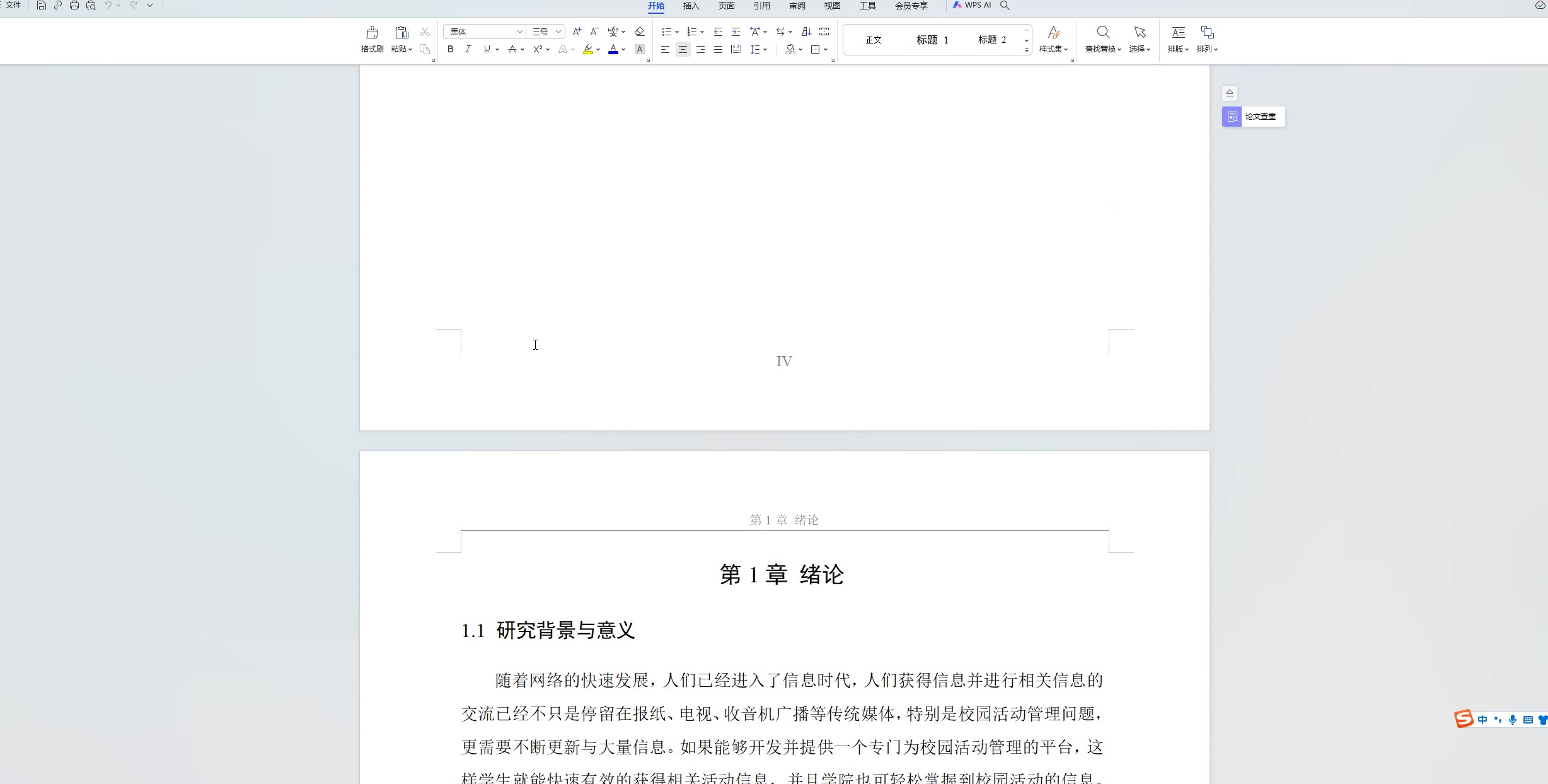The image size is (1548, 784).
Task: Open the quick access toolbar customize chevron
Action: [x=150, y=6]
